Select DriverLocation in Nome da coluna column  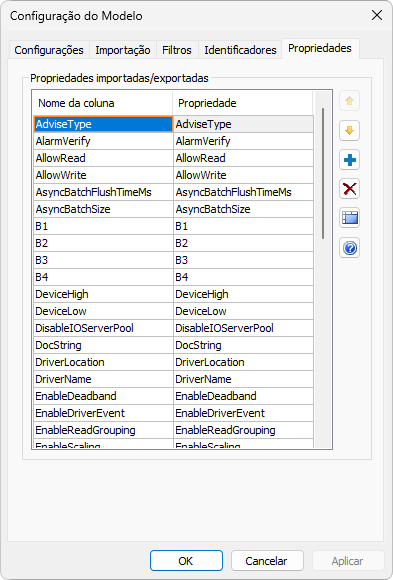pyautogui.click(x=103, y=362)
